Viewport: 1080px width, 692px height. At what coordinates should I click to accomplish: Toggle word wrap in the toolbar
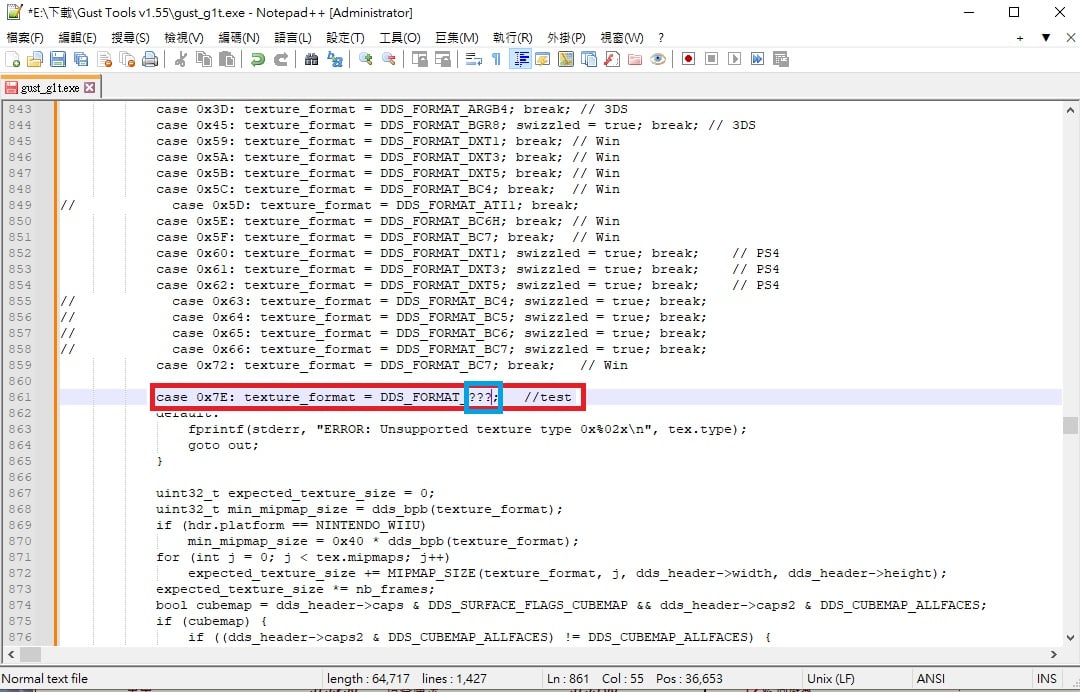pos(473,59)
